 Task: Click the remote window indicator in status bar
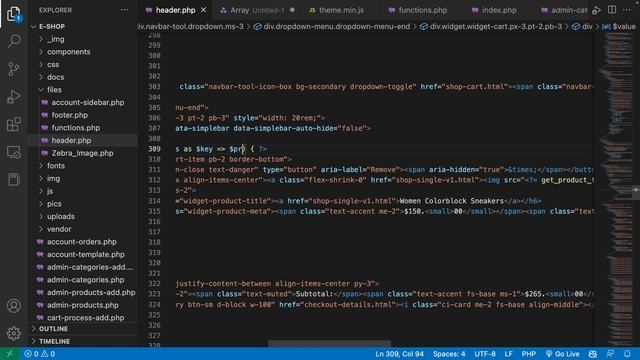click(x=10, y=354)
